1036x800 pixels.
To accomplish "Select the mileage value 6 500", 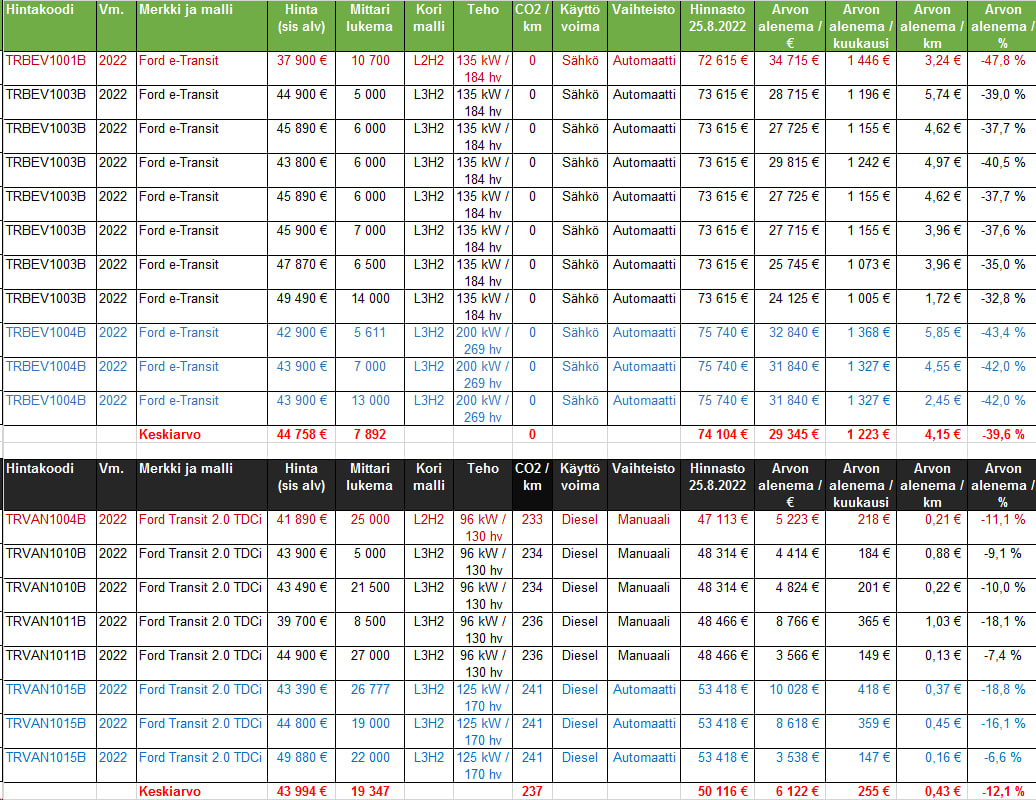I will click(370, 272).
